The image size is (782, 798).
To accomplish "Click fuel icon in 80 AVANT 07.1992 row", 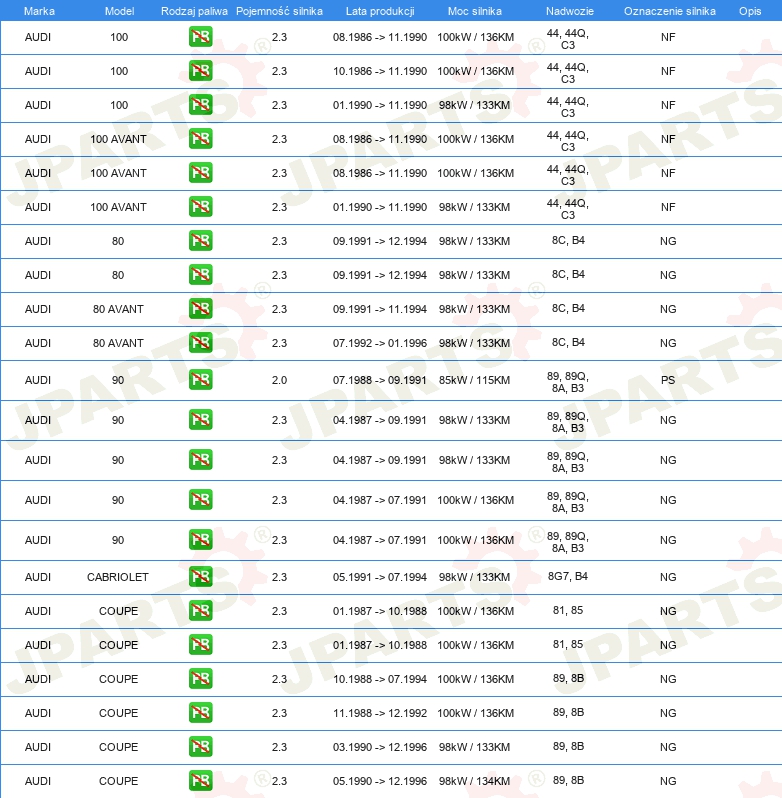I will 200,343.
